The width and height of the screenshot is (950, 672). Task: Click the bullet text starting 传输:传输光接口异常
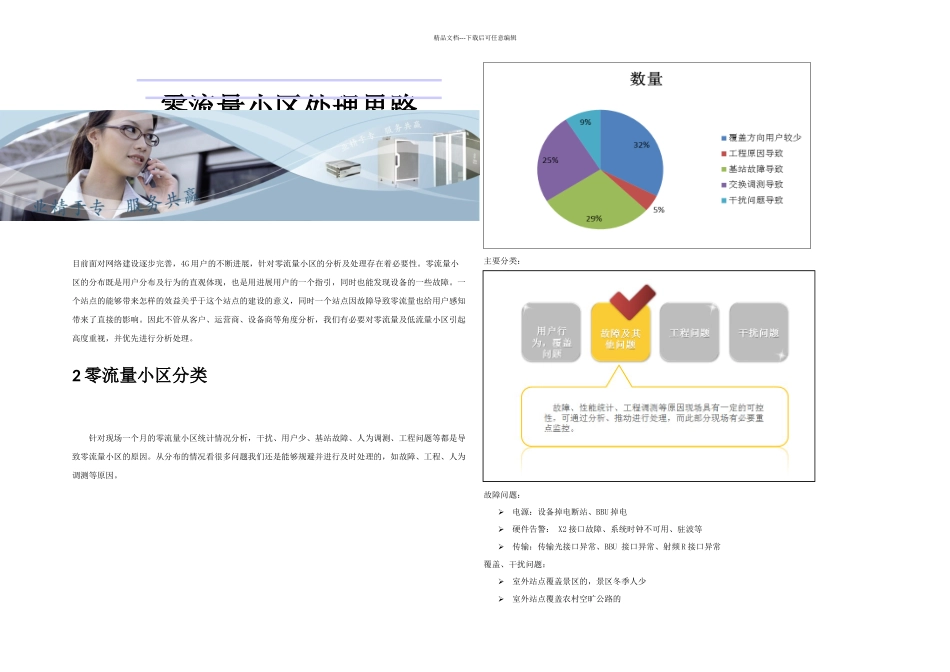[x=616, y=547]
